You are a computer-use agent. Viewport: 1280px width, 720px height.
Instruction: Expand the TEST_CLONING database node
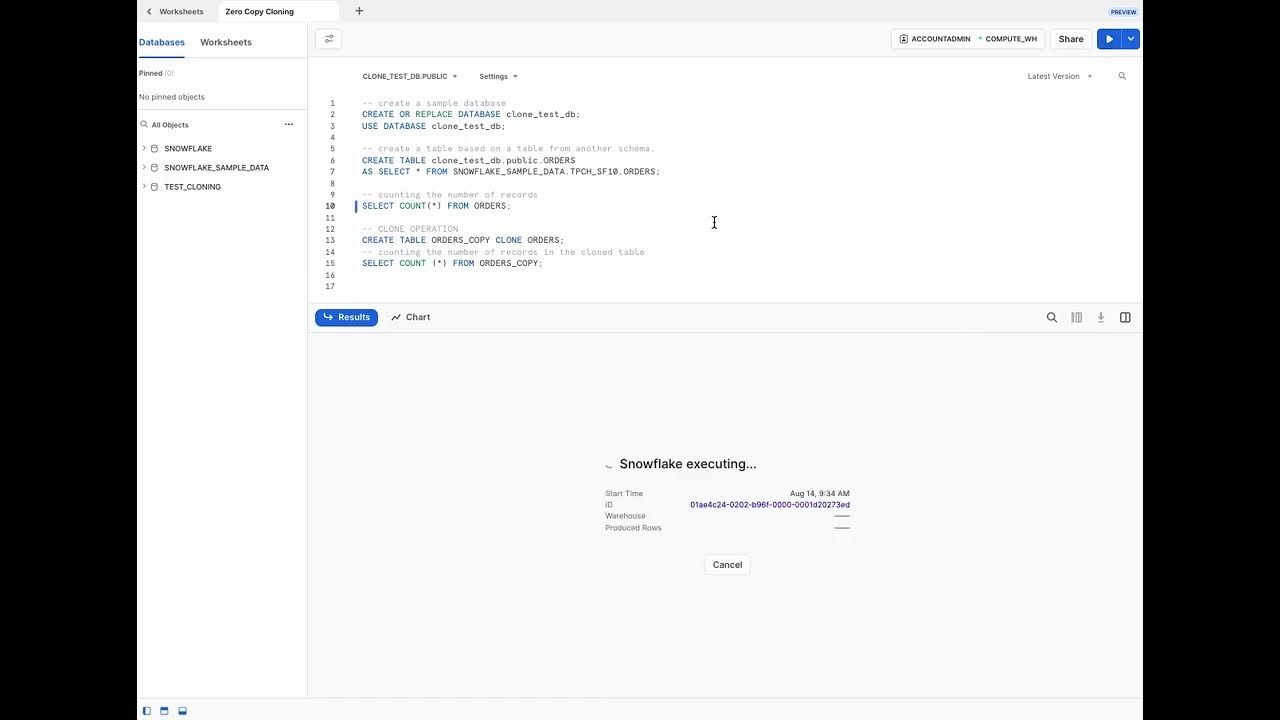[144, 186]
